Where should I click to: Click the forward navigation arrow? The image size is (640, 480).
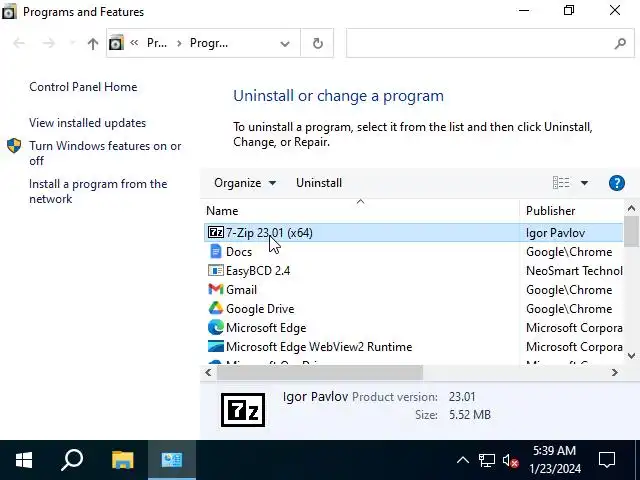pyautogui.click(x=49, y=43)
